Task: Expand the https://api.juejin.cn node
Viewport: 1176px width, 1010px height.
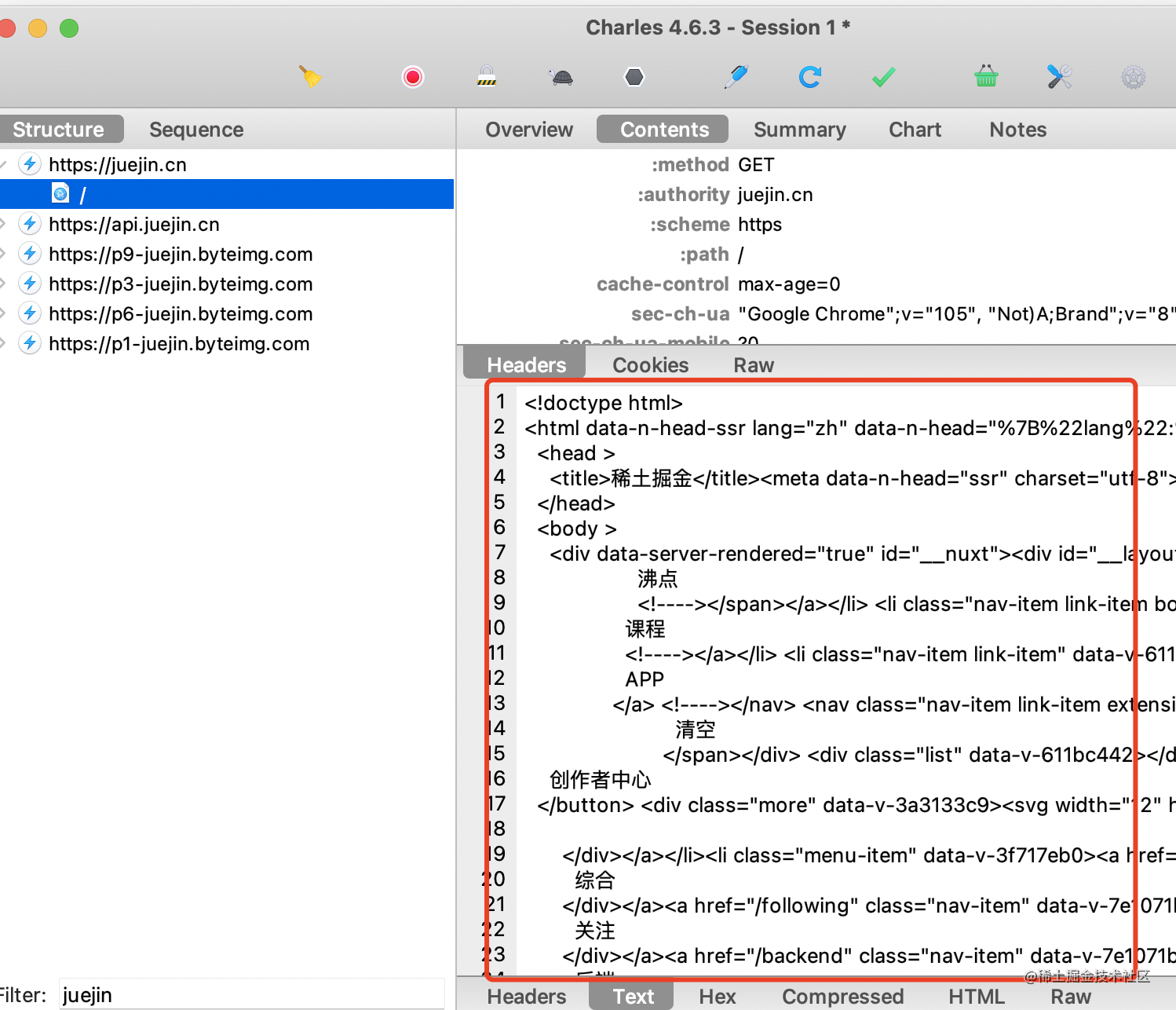Action: 3,225
